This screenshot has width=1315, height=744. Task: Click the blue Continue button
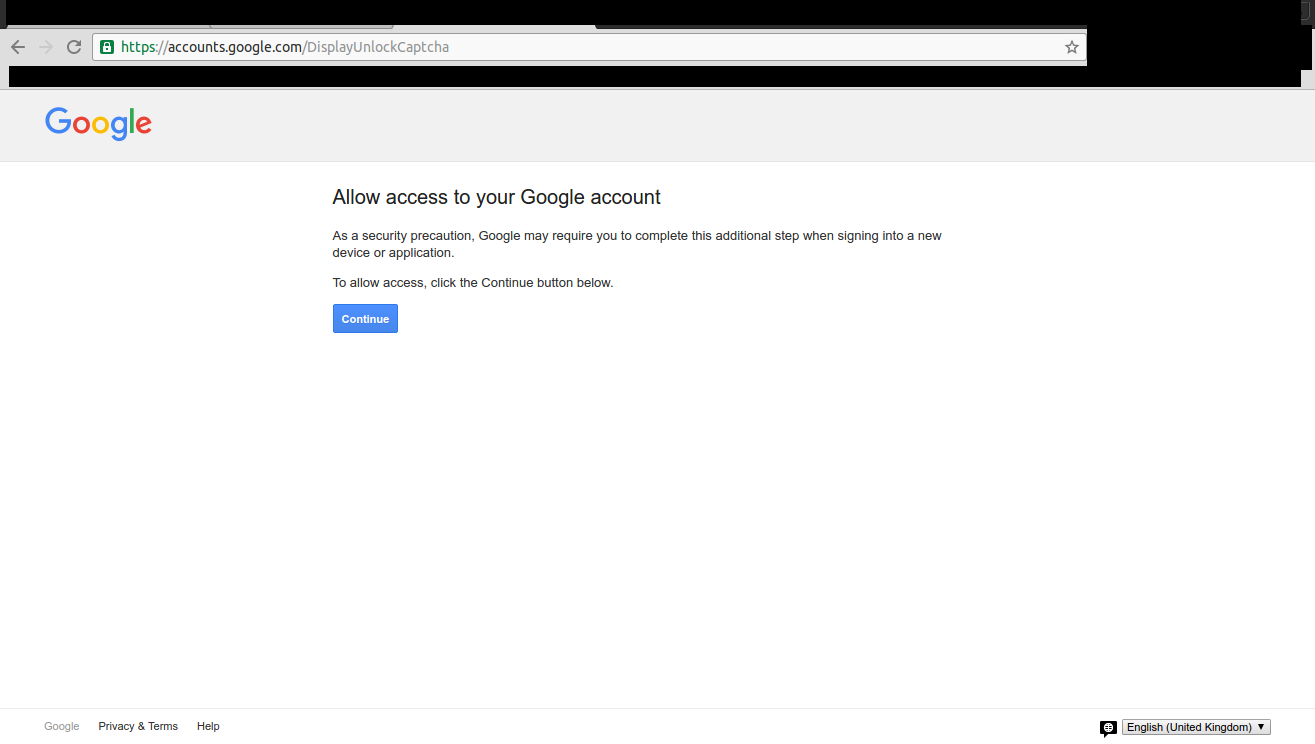point(365,319)
